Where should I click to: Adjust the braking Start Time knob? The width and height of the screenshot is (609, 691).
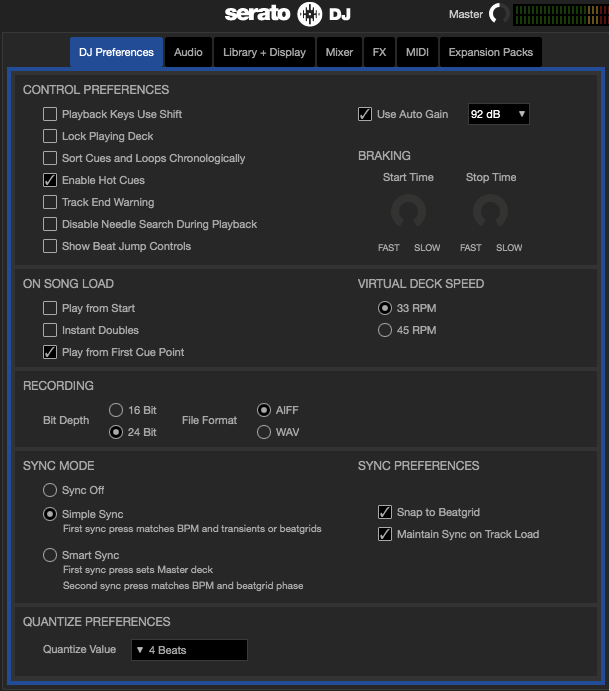click(x=408, y=211)
